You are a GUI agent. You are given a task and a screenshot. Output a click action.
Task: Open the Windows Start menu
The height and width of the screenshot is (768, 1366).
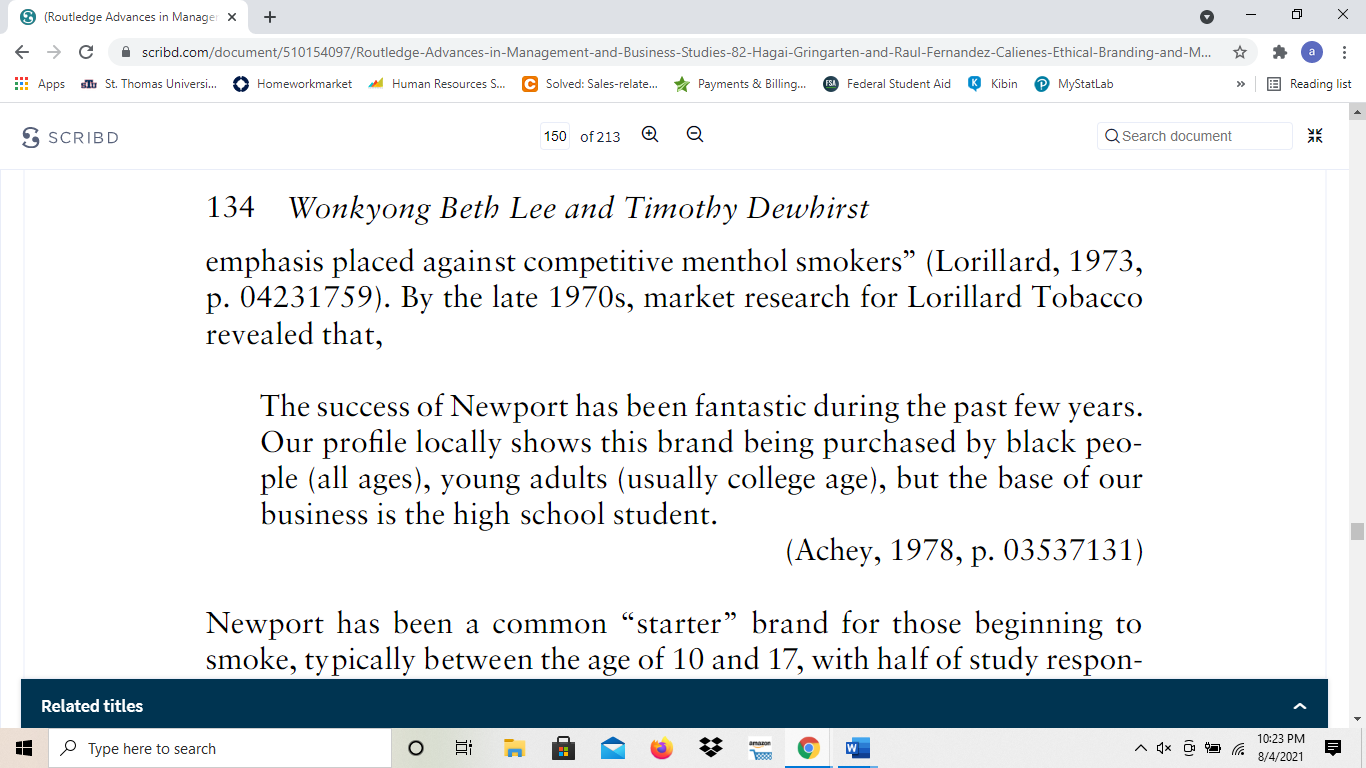point(24,748)
